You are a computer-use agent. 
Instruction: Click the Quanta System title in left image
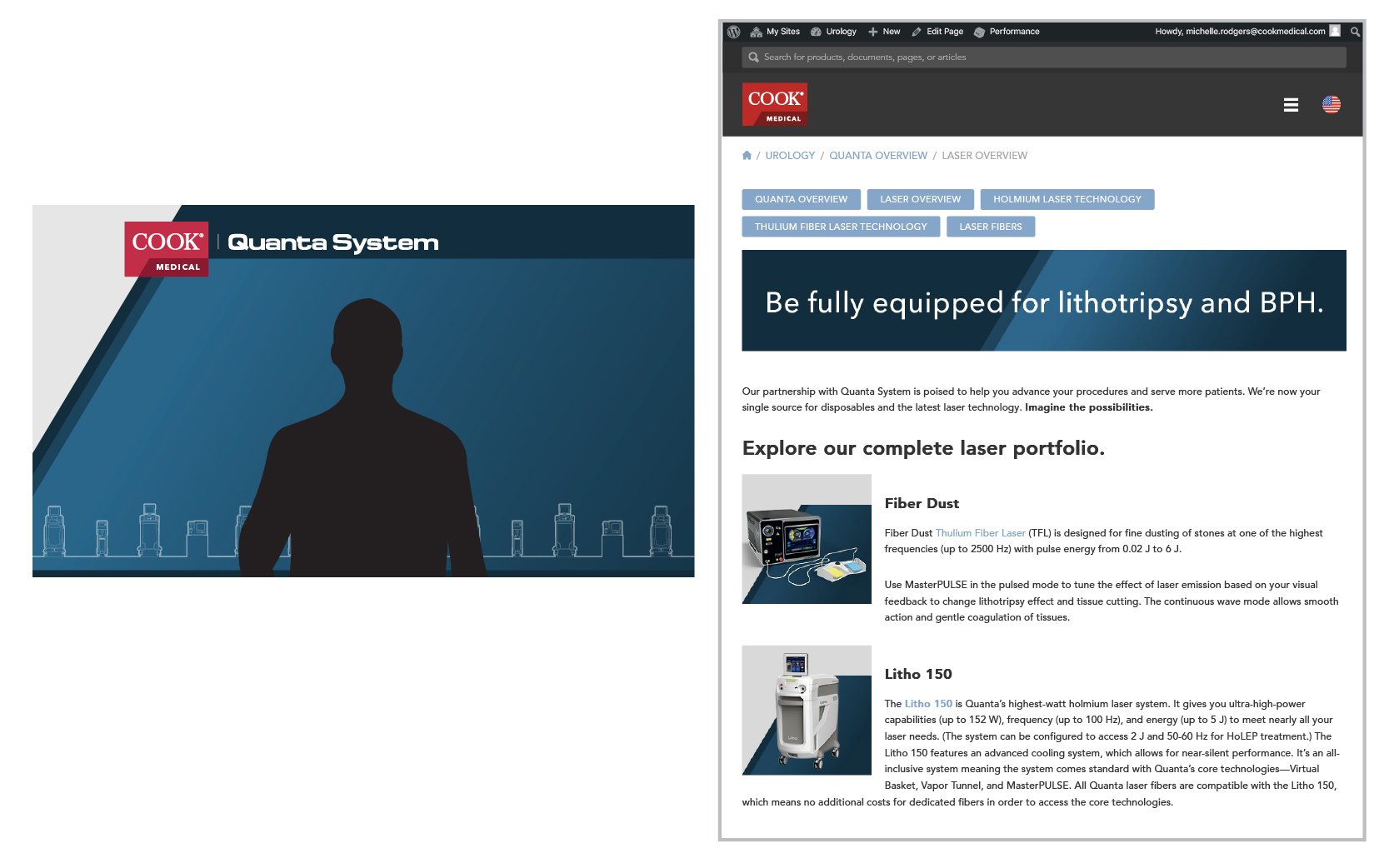pos(333,242)
